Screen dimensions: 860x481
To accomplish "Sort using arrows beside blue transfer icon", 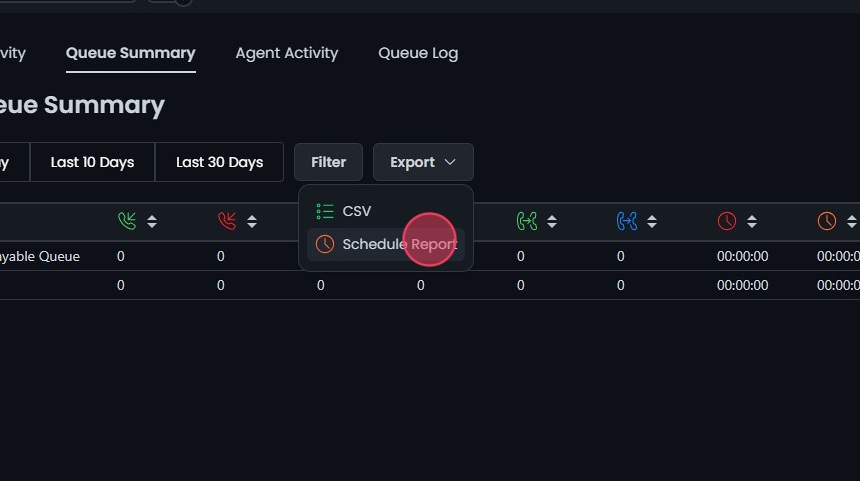I will coord(652,221).
